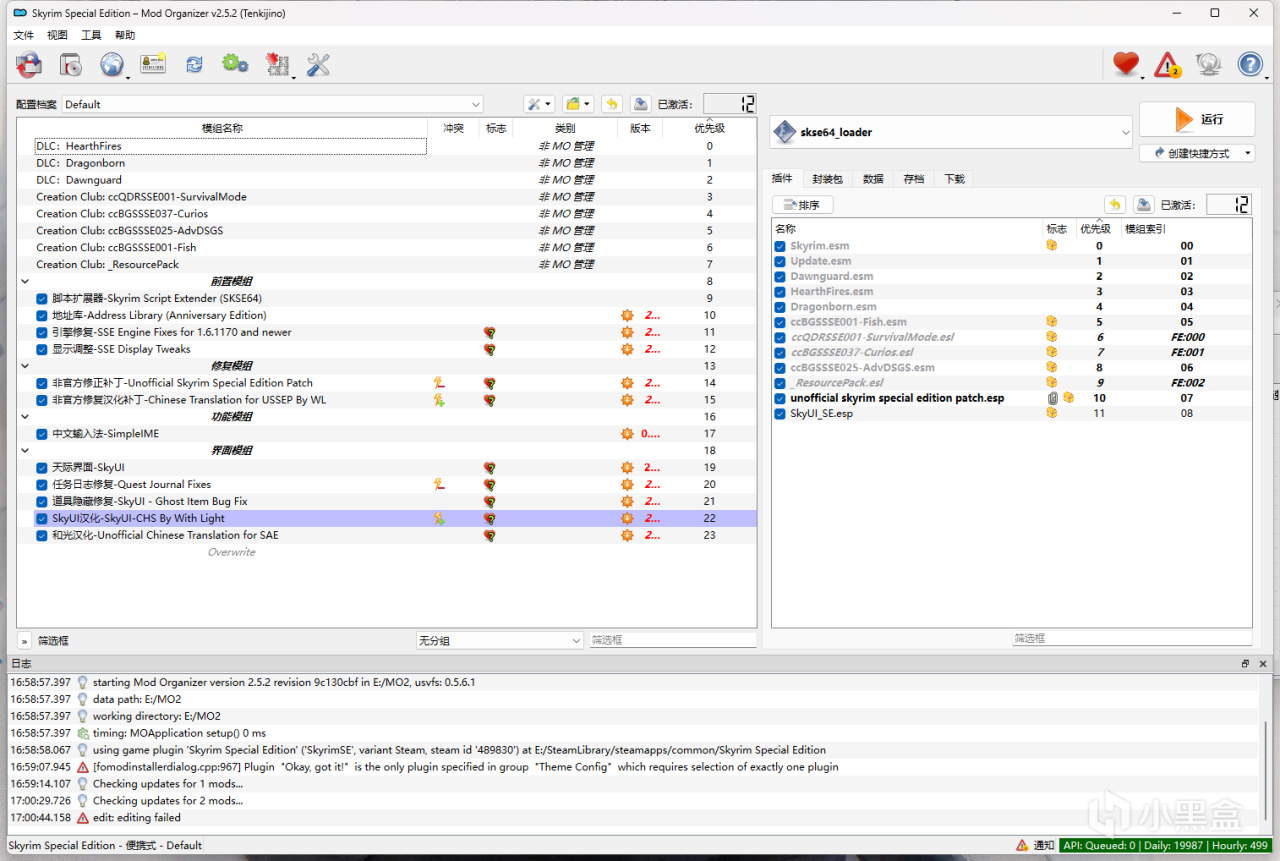Click restore backup arrow in plugins tab
This screenshot has height=861, width=1280.
click(x=1115, y=204)
